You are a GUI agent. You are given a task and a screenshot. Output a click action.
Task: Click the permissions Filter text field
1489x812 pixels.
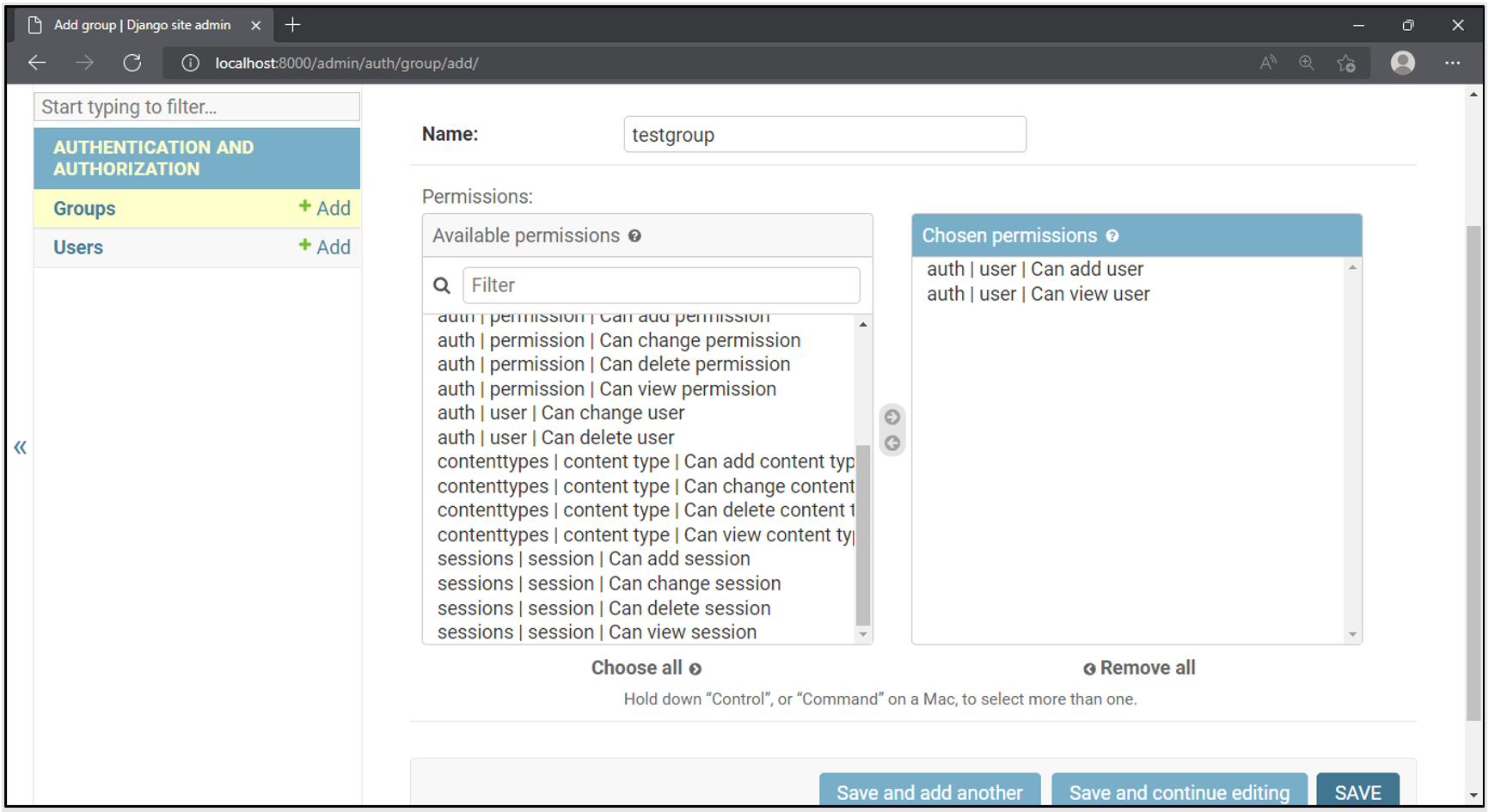click(x=660, y=285)
